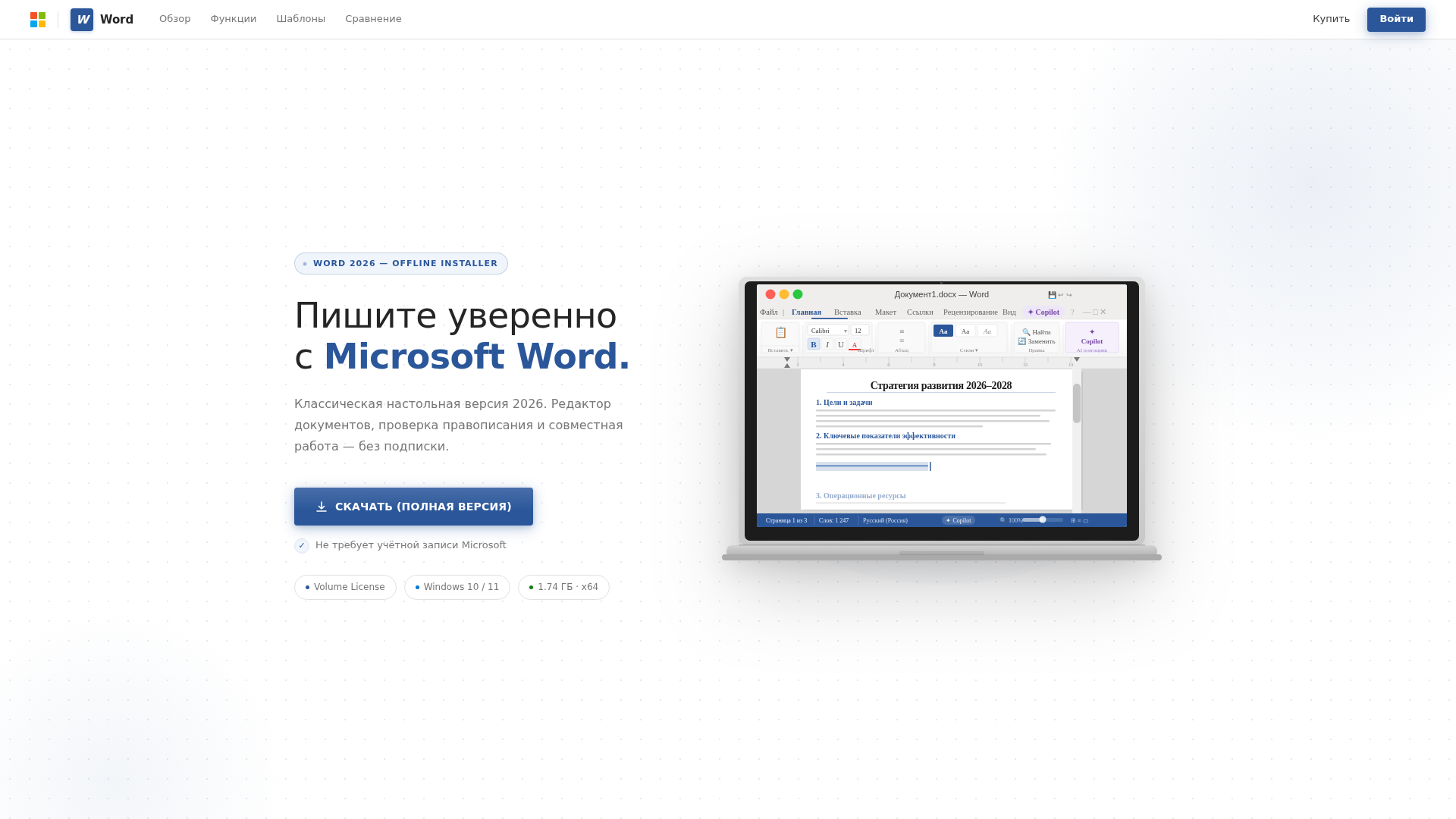Click the checkmark icon beside account note
Screen dimensions: 1456x819
pyautogui.click(x=302, y=546)
